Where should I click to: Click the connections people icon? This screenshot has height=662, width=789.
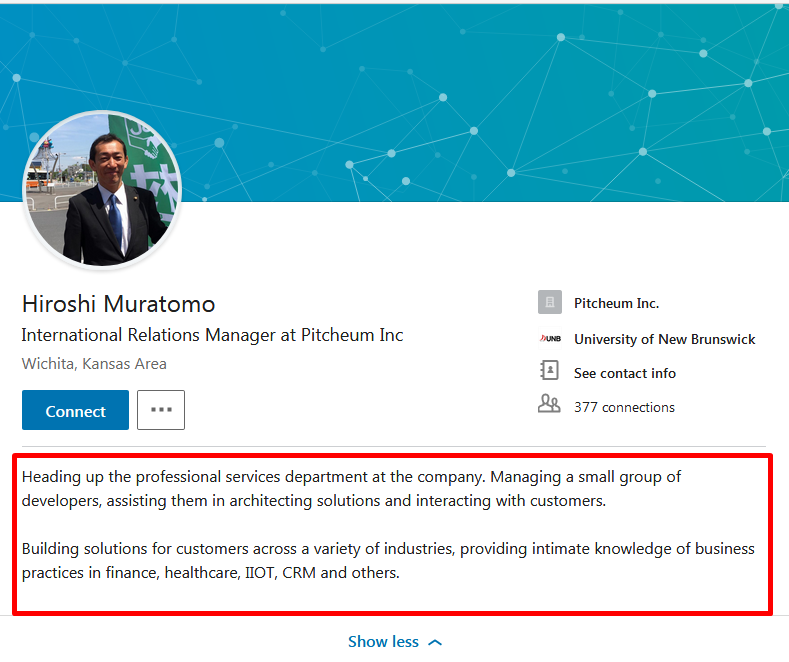(x=549, y=403)
